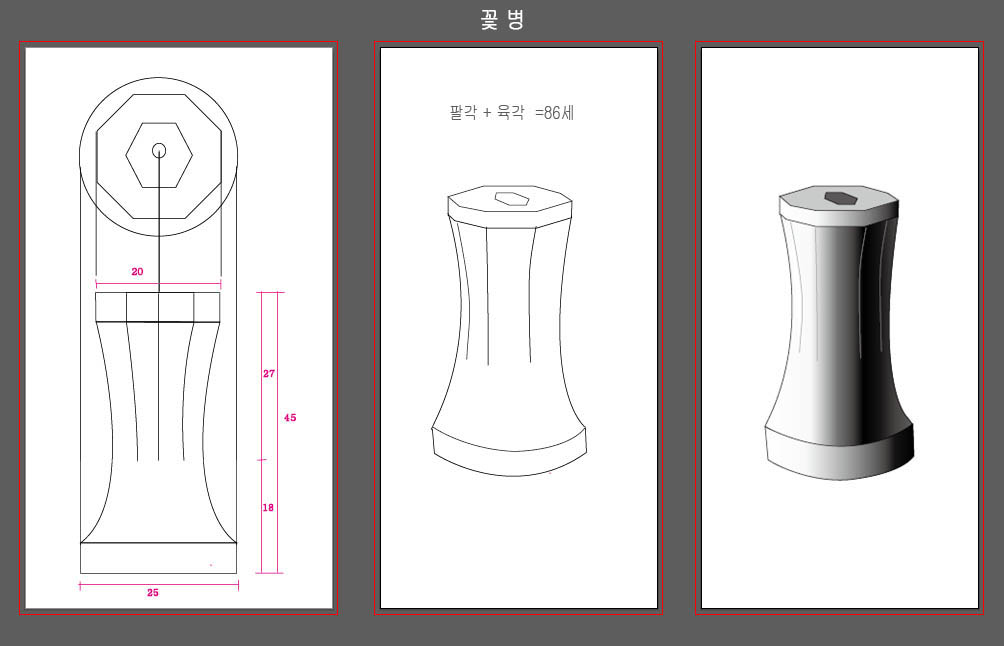Click the "45" total height dimension label
Image resolution: width=1004 pixels, height=646 pixels.
(290, 417)
